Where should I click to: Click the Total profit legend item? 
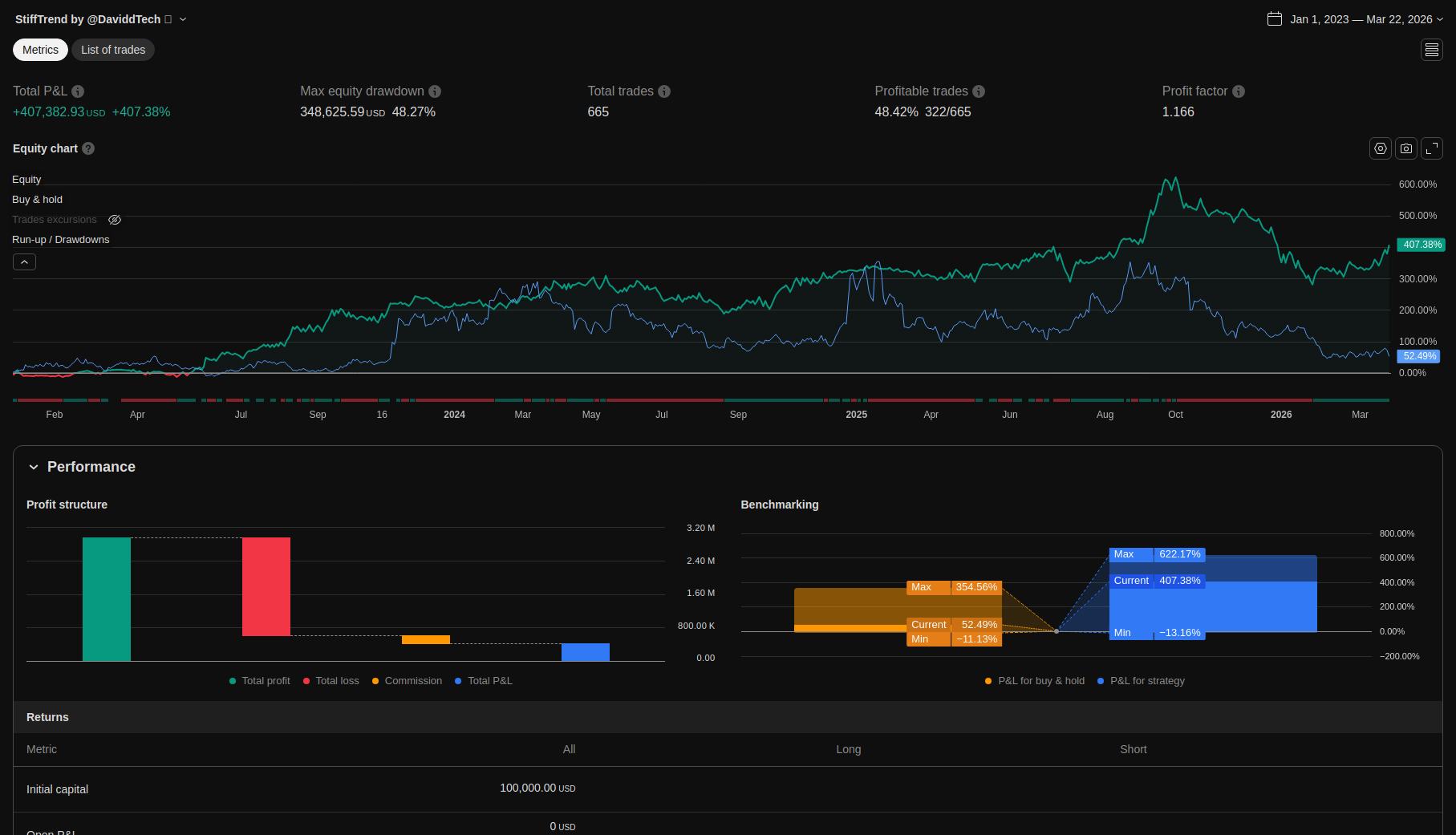coord(260,681)
